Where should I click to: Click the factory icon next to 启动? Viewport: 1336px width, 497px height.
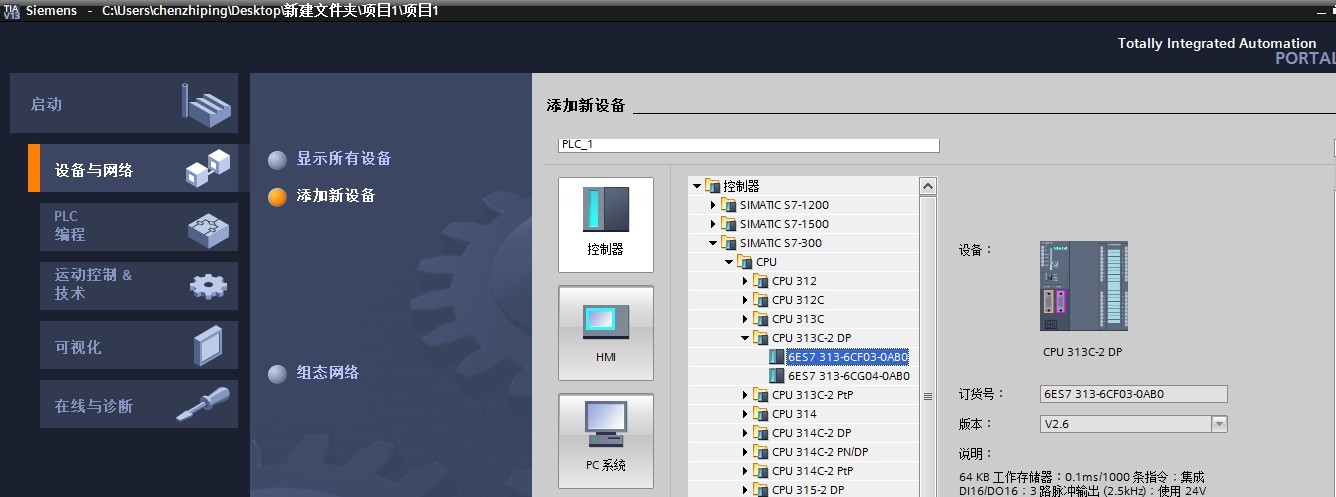pyautogui.click(x=207, y=104)
